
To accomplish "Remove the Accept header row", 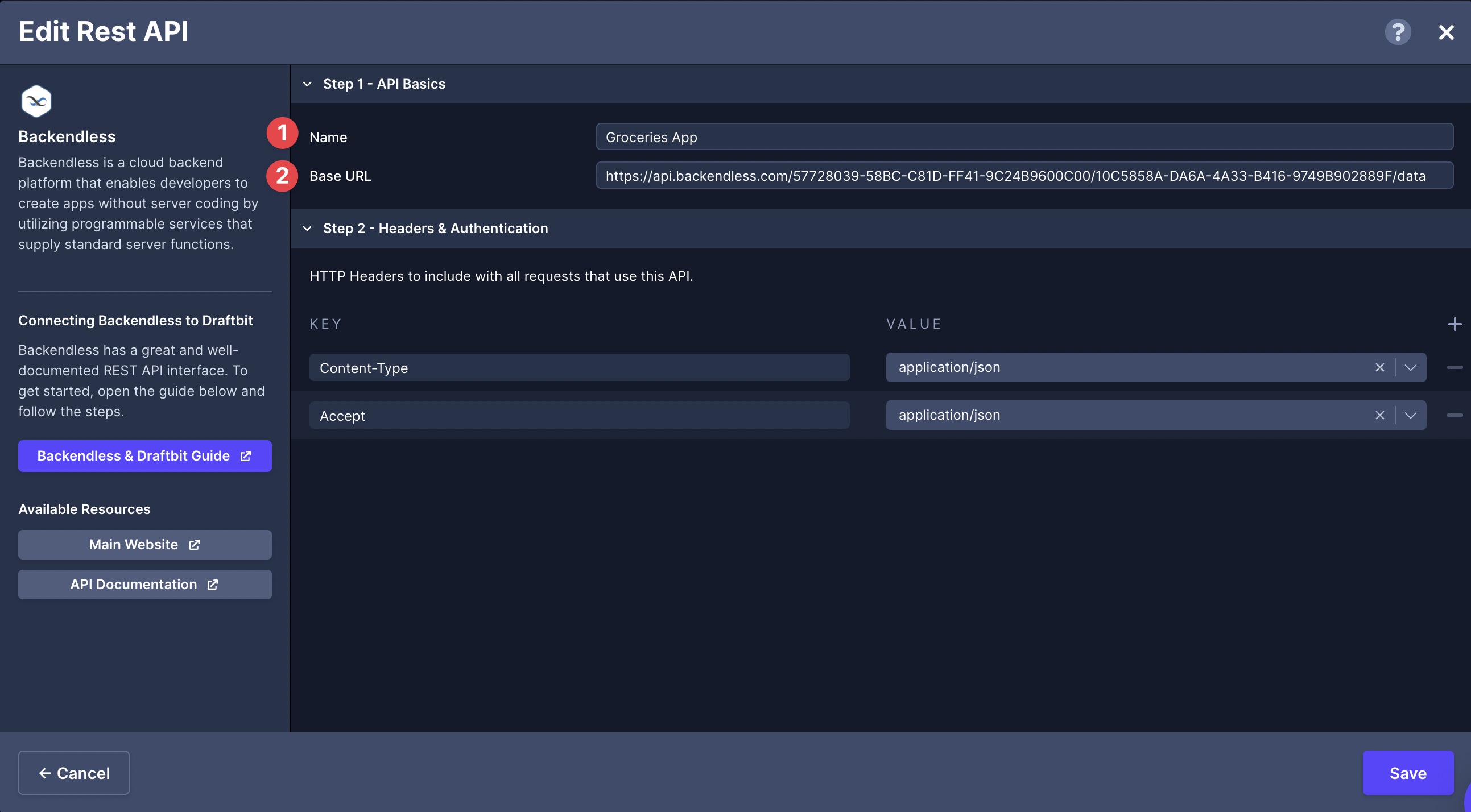I will coord(1455,416).
